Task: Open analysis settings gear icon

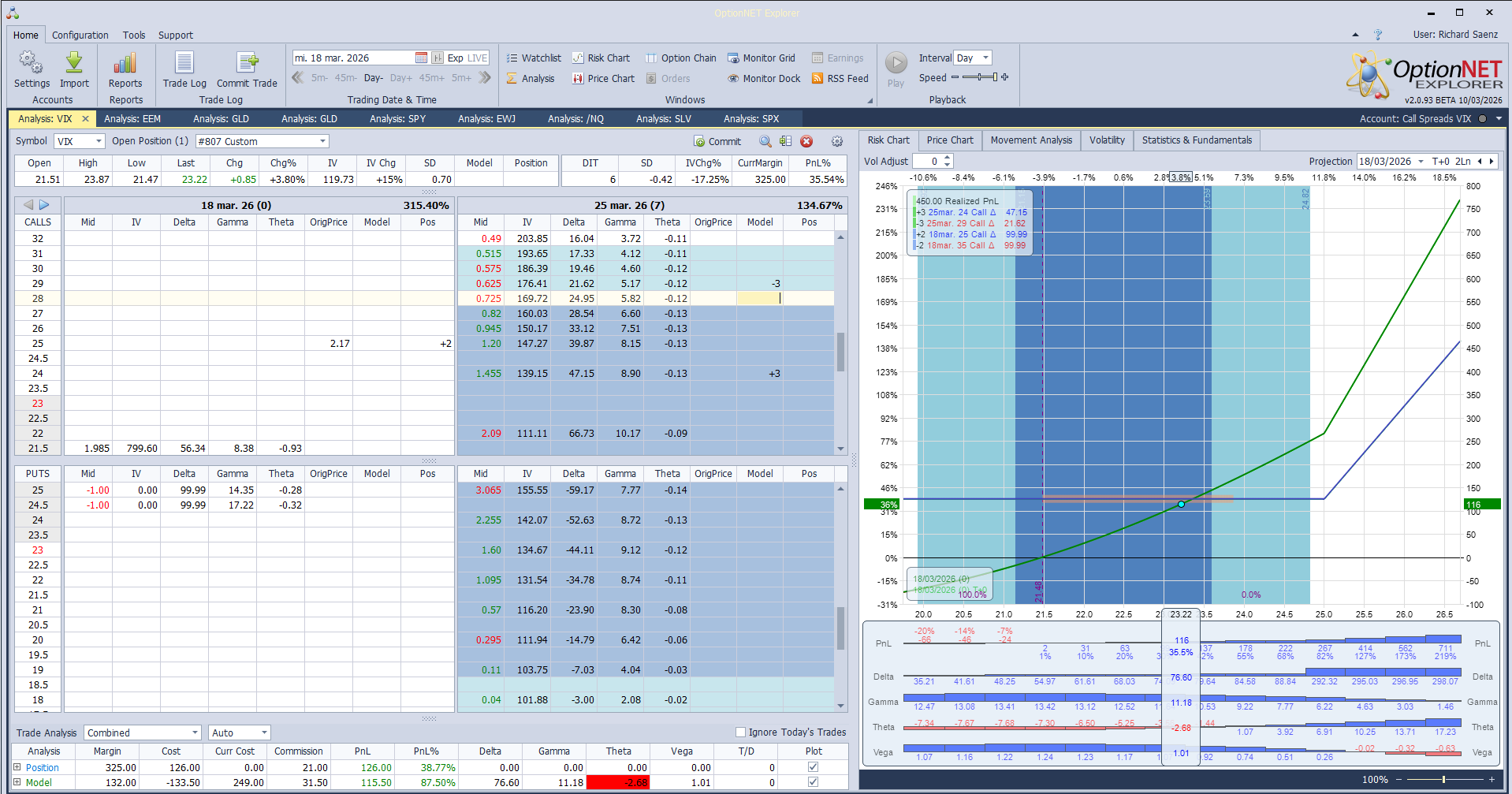Action: point(837,141)
